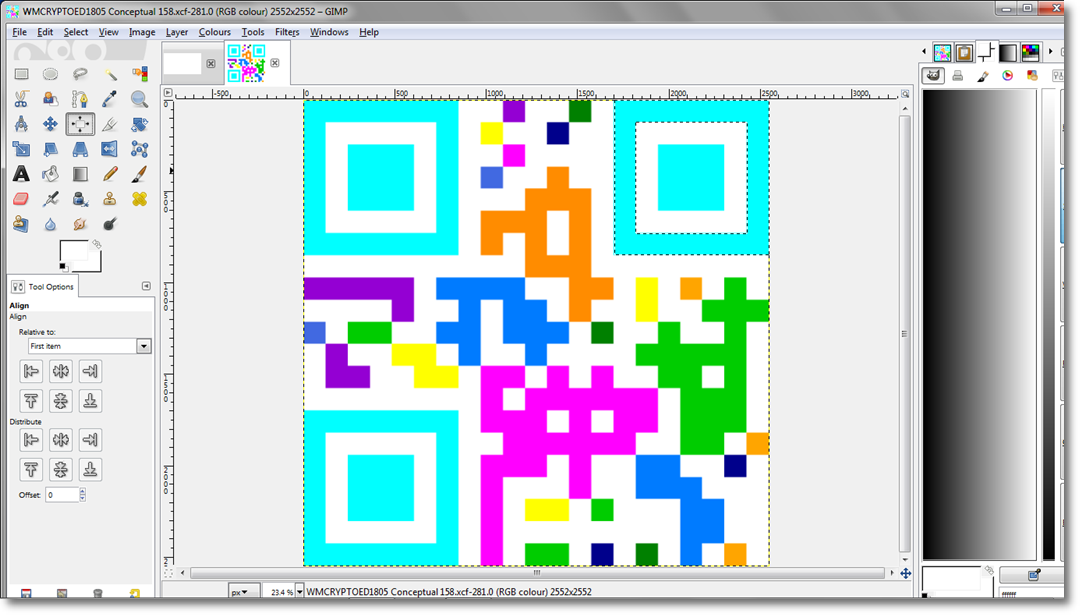Select the Perspective Clone tool
Viewport: 1080px width, 615px height.
21,224
